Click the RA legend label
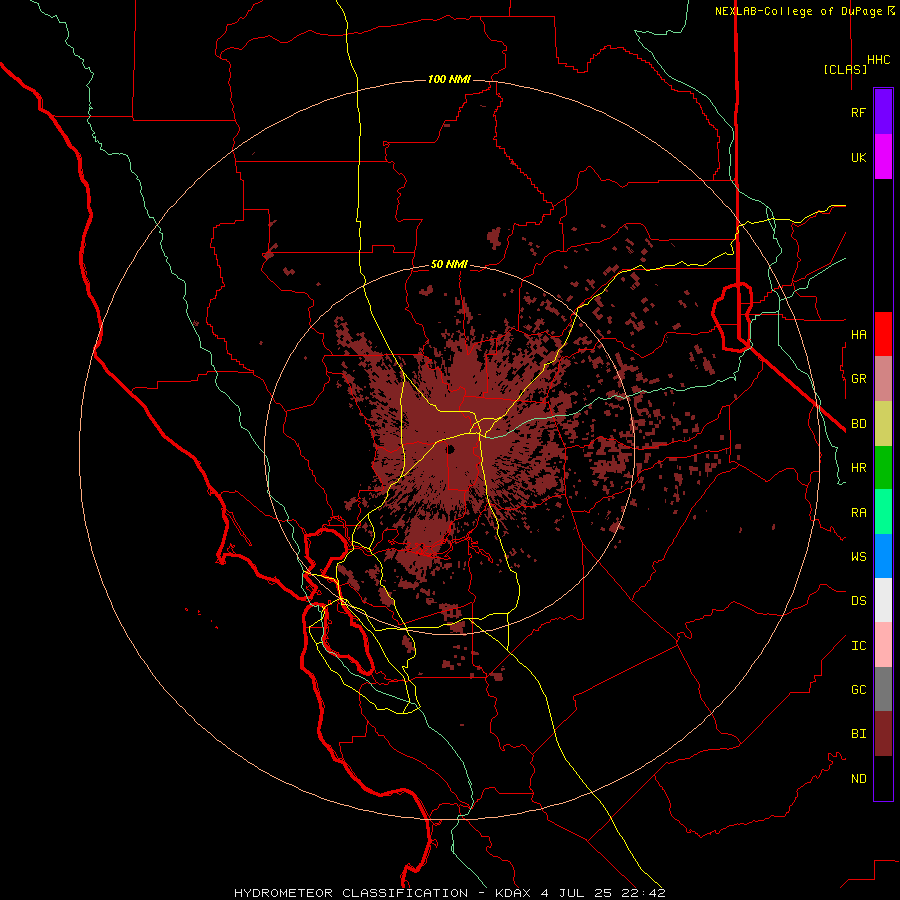900x900 pixels. (858, 512)
